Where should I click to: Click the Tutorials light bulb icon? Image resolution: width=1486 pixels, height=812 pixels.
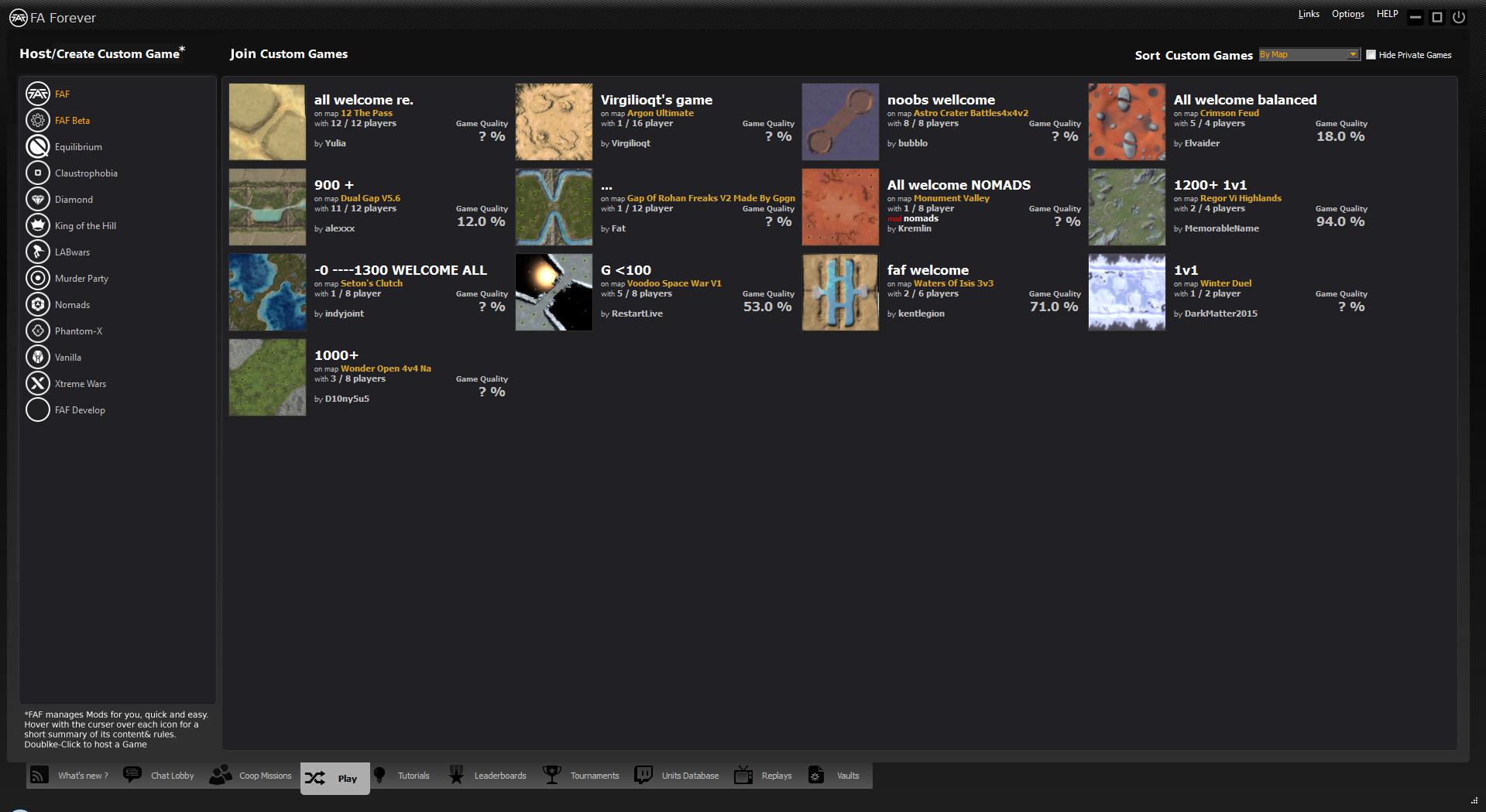pyautogui.click(x=379, y=775)
